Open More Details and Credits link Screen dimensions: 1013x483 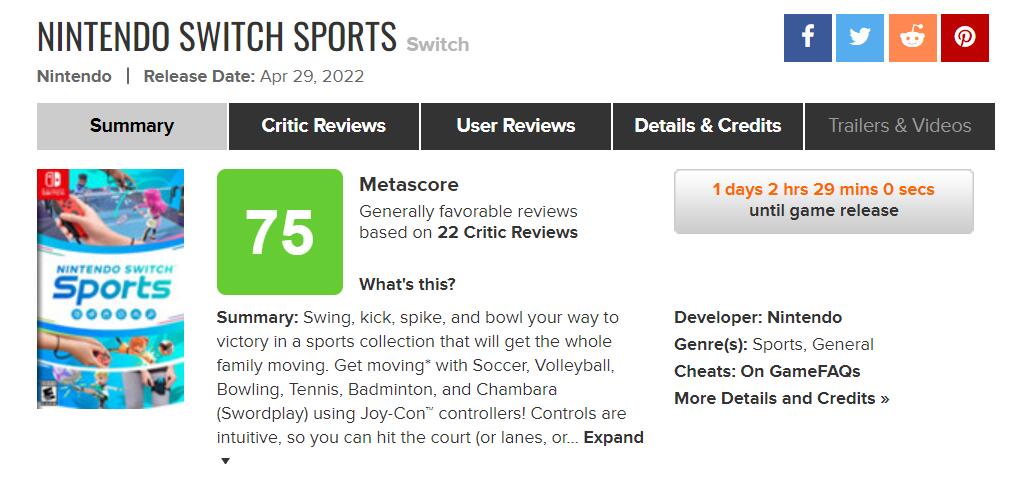[x=781, y=398]
